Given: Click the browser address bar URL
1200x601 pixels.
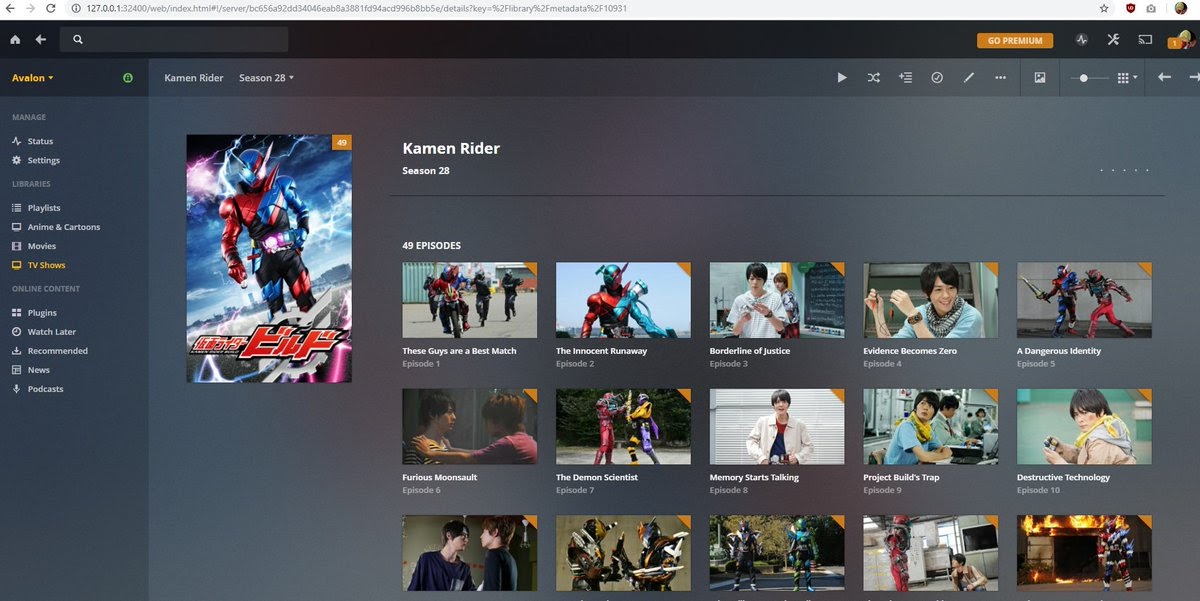Looking at the screenshot, I should [x=356, y=8].
